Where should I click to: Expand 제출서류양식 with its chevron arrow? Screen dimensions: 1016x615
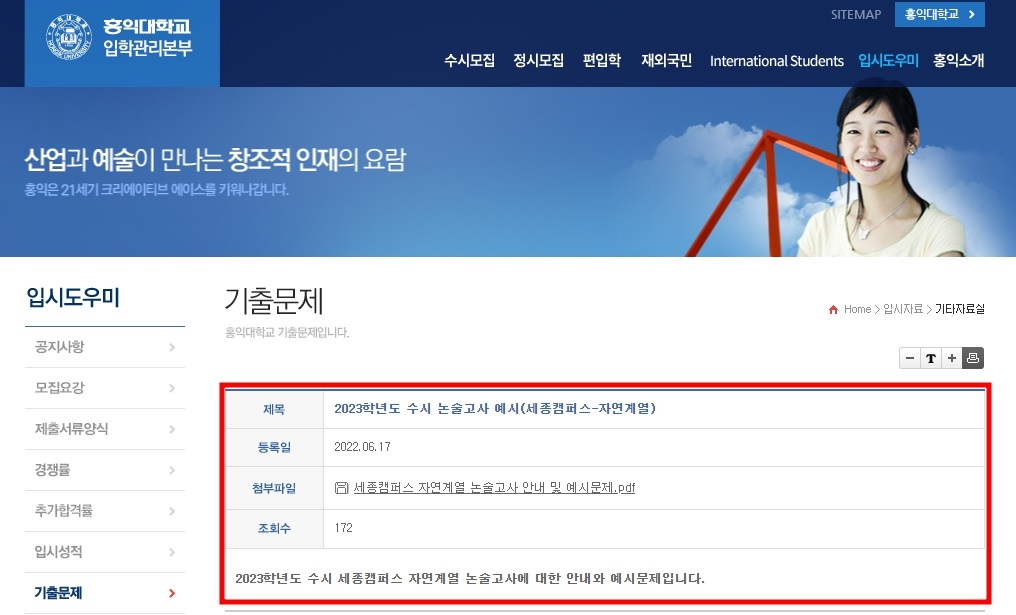172,429
